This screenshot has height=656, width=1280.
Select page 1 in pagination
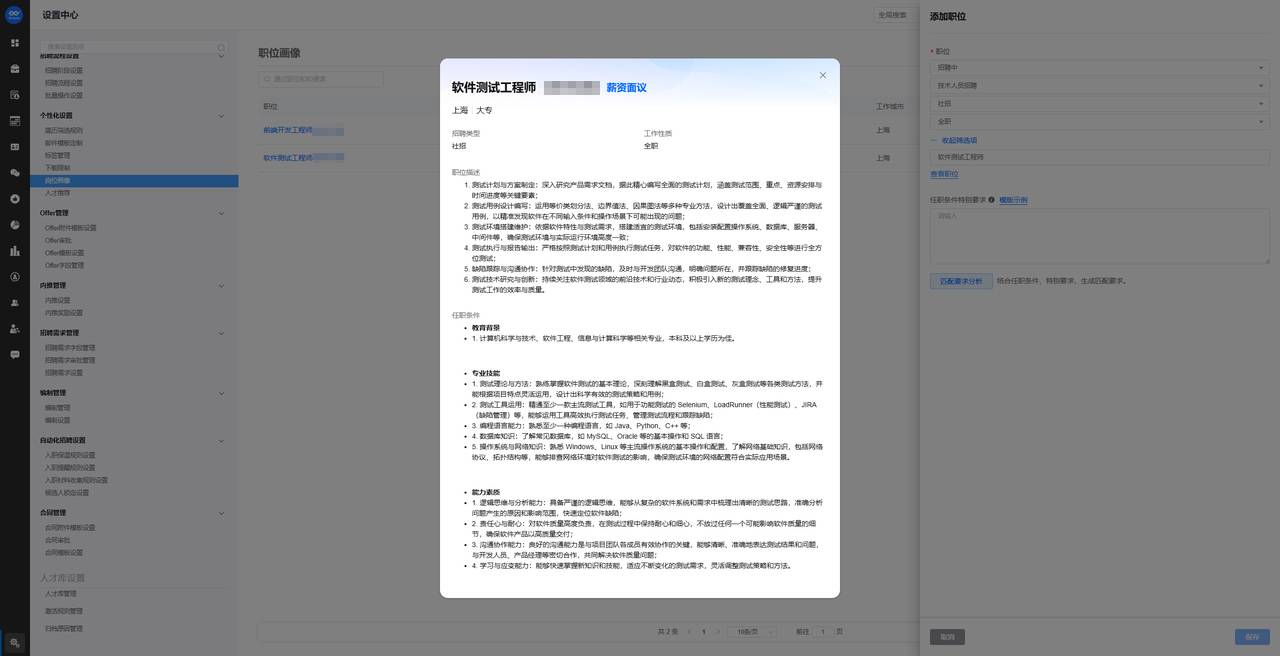[x=704, y=632]
